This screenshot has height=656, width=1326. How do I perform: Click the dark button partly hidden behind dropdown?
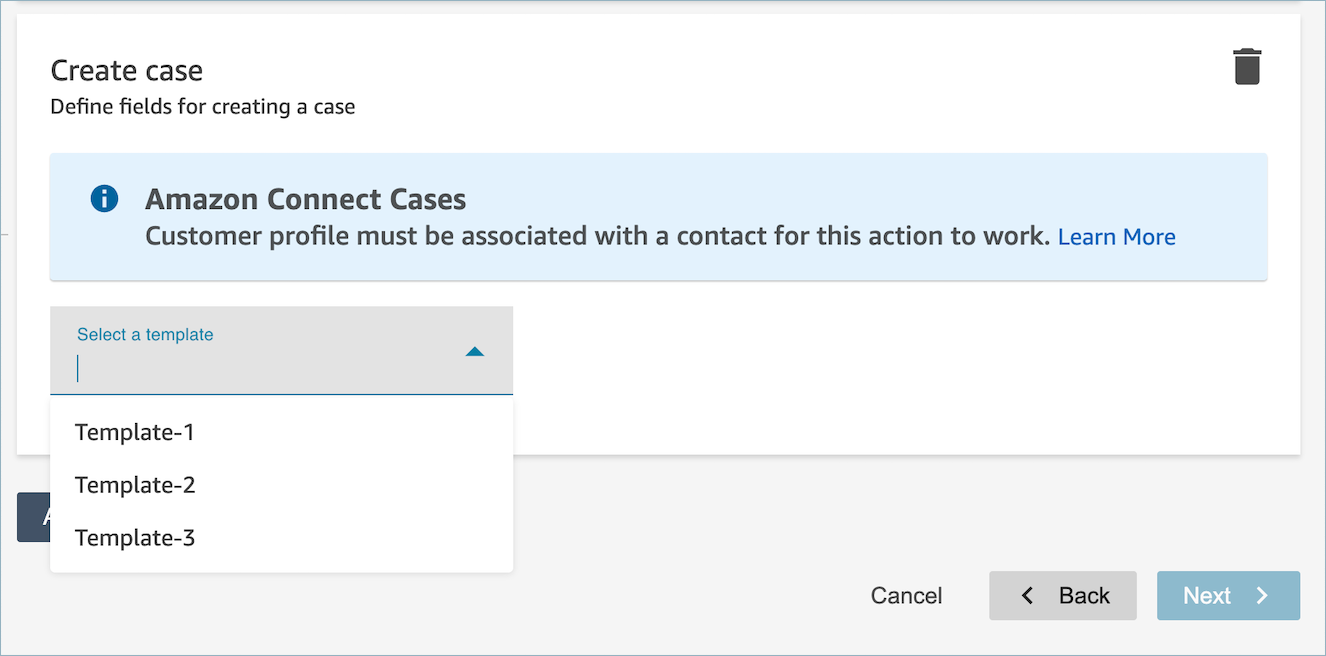point(33,517)
